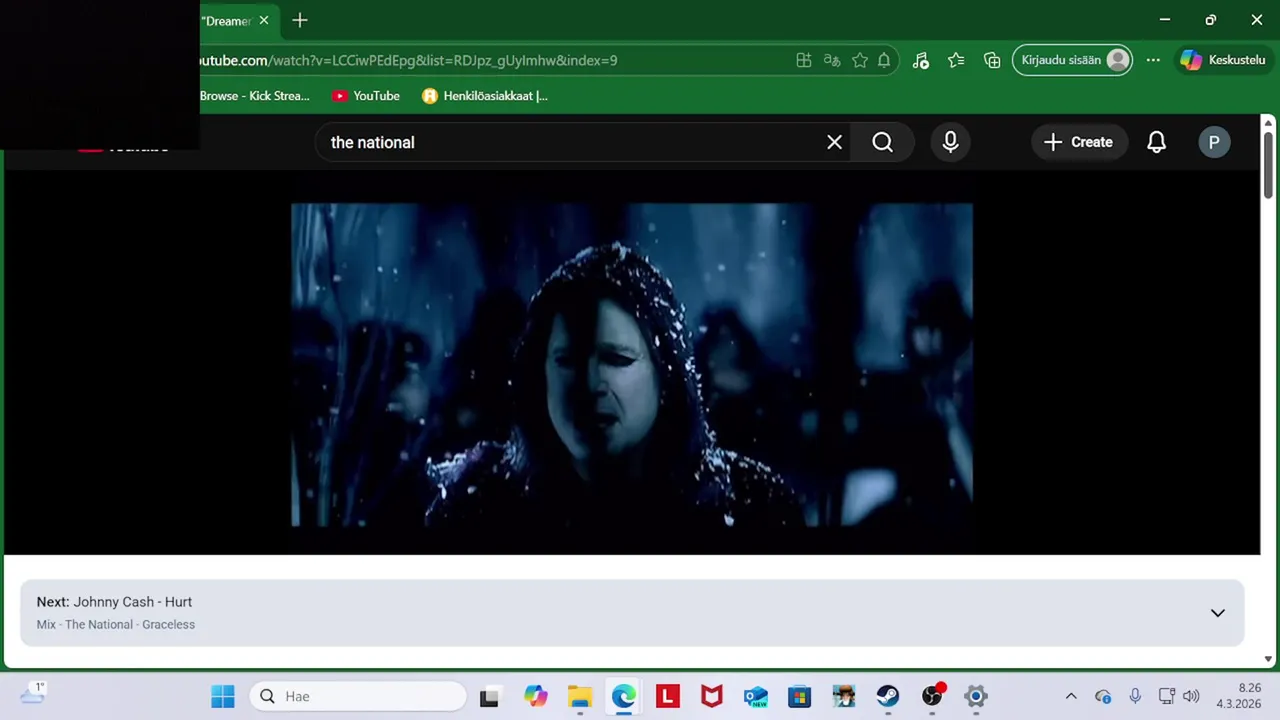The width and height of the screenshot is (1280, 720).
Task: Click the YouTube search magnifier button
Action: click(x=883, y=142)
